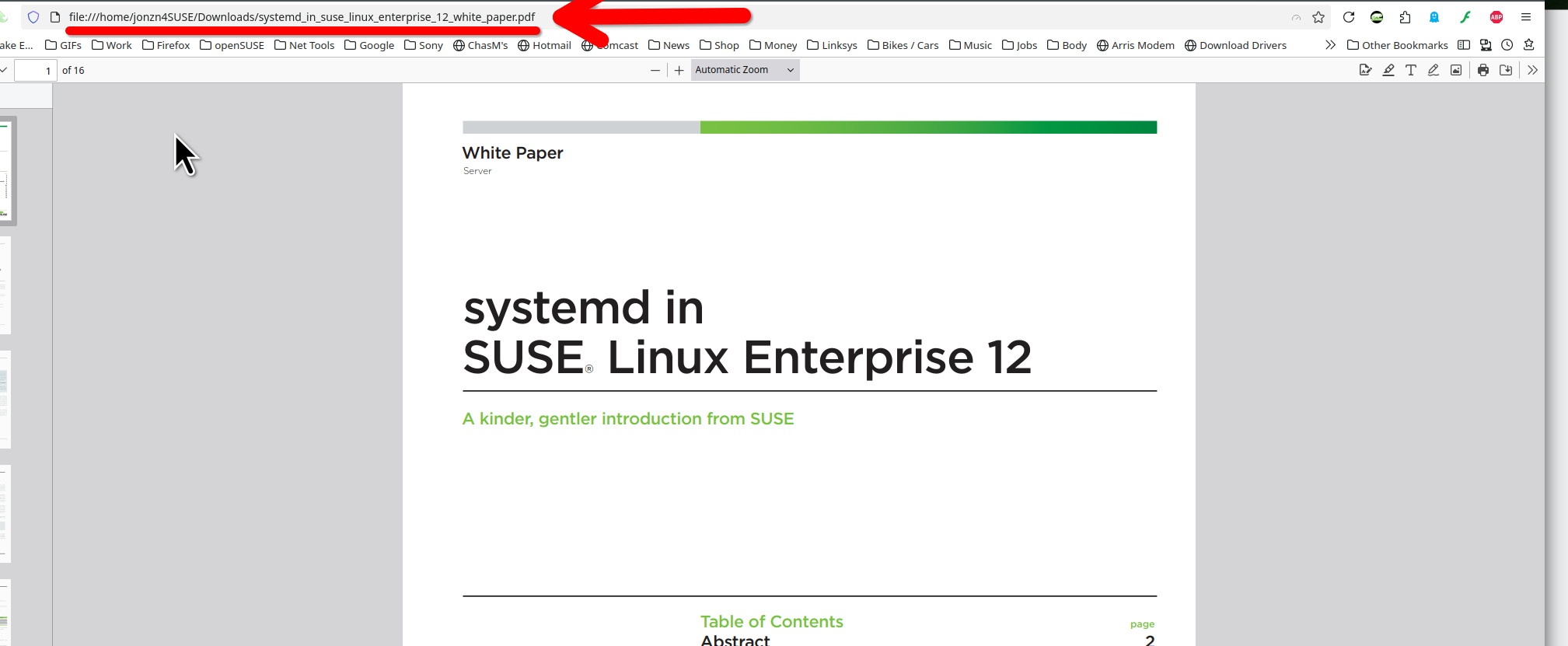Expand the Automatic Zoom dropdown
This screenshot has width=1568, height=646.
click(745, 70)
